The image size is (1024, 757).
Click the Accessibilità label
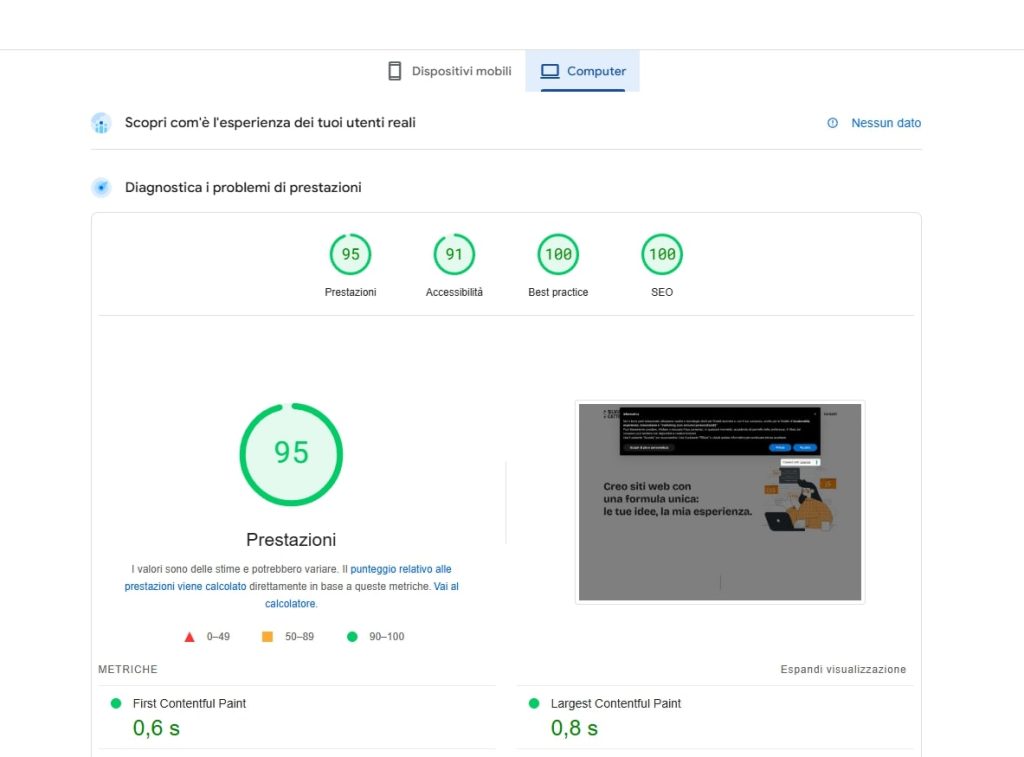coord(454,292)
